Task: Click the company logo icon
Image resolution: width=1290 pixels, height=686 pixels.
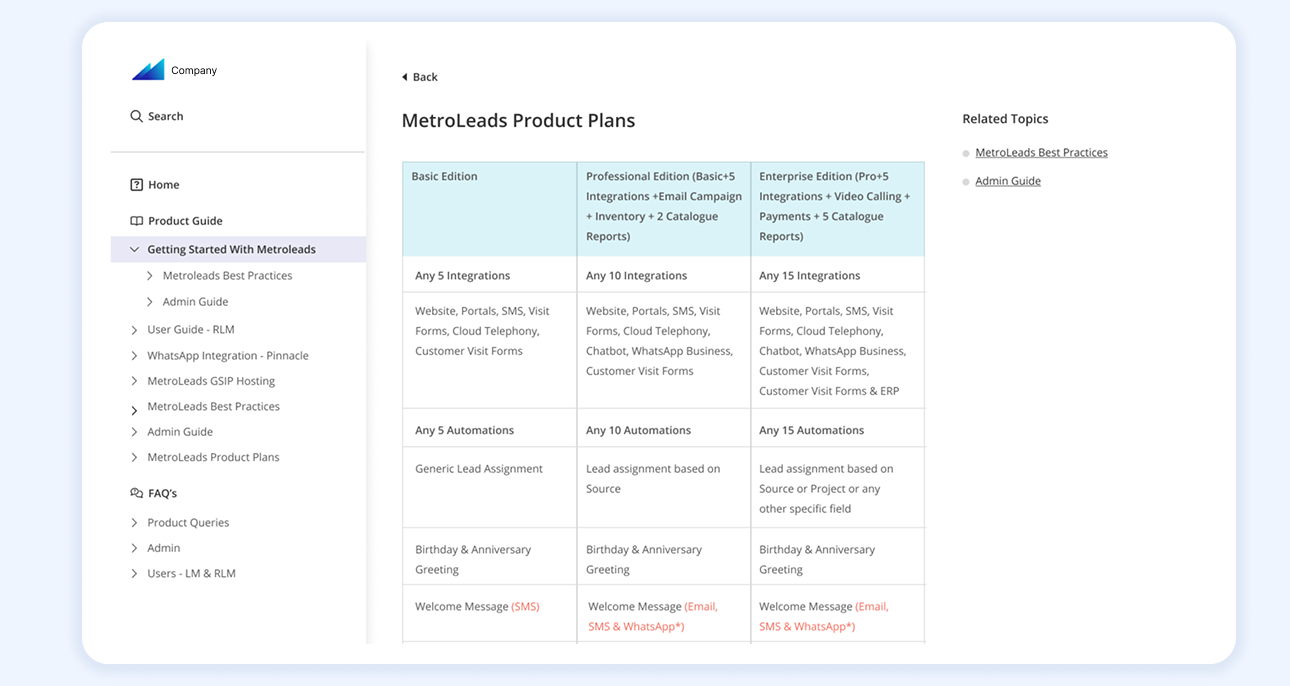Action: pyautogui.click(x=148, y=70)
